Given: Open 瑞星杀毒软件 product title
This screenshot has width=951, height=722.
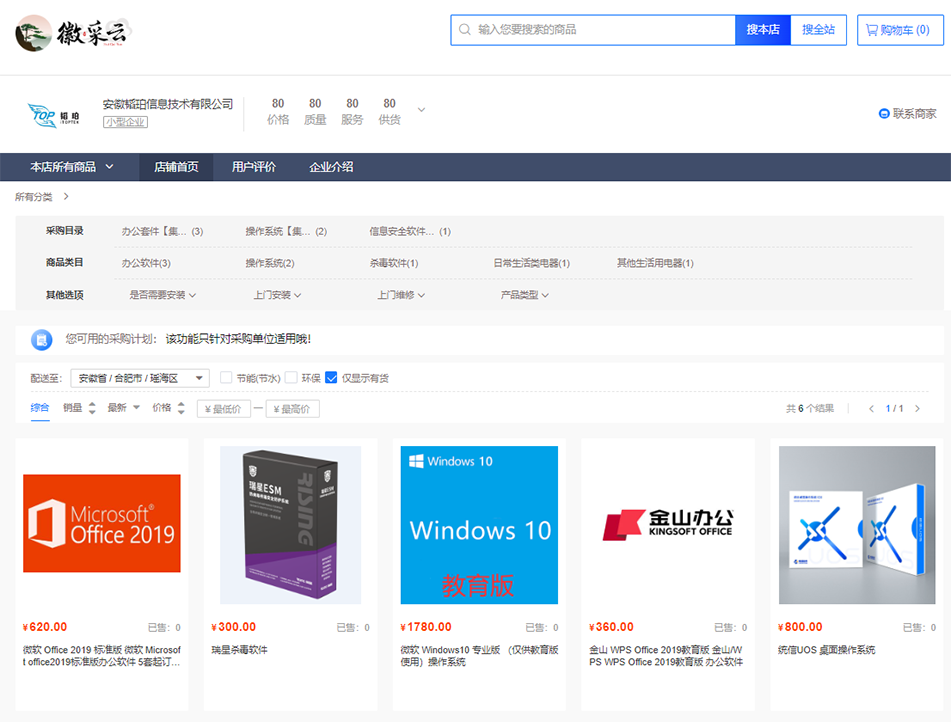Looking at the screenshot, I should (x=240, y=650).
